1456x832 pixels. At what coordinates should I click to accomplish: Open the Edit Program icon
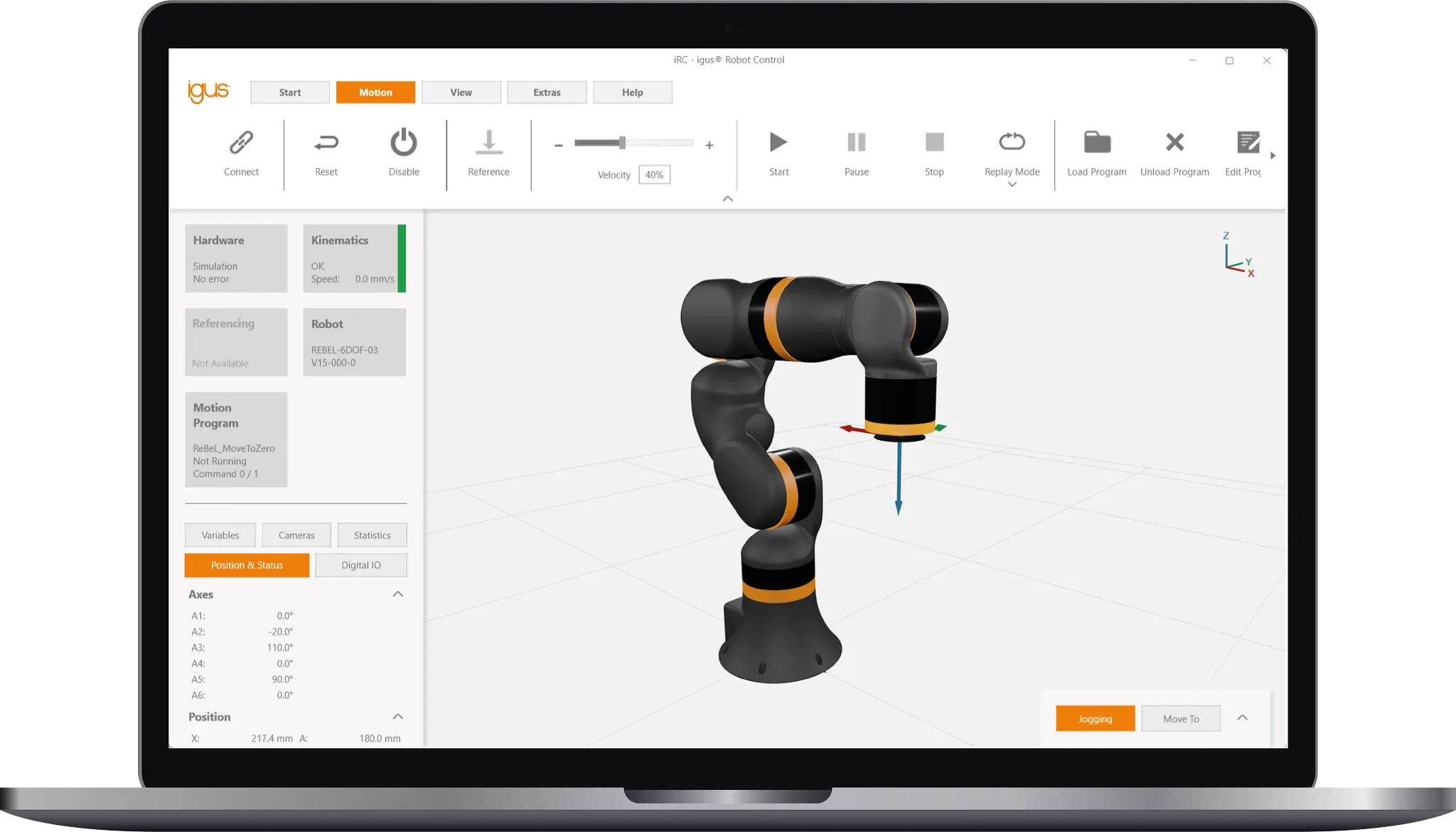click(x=1248, y=142)
